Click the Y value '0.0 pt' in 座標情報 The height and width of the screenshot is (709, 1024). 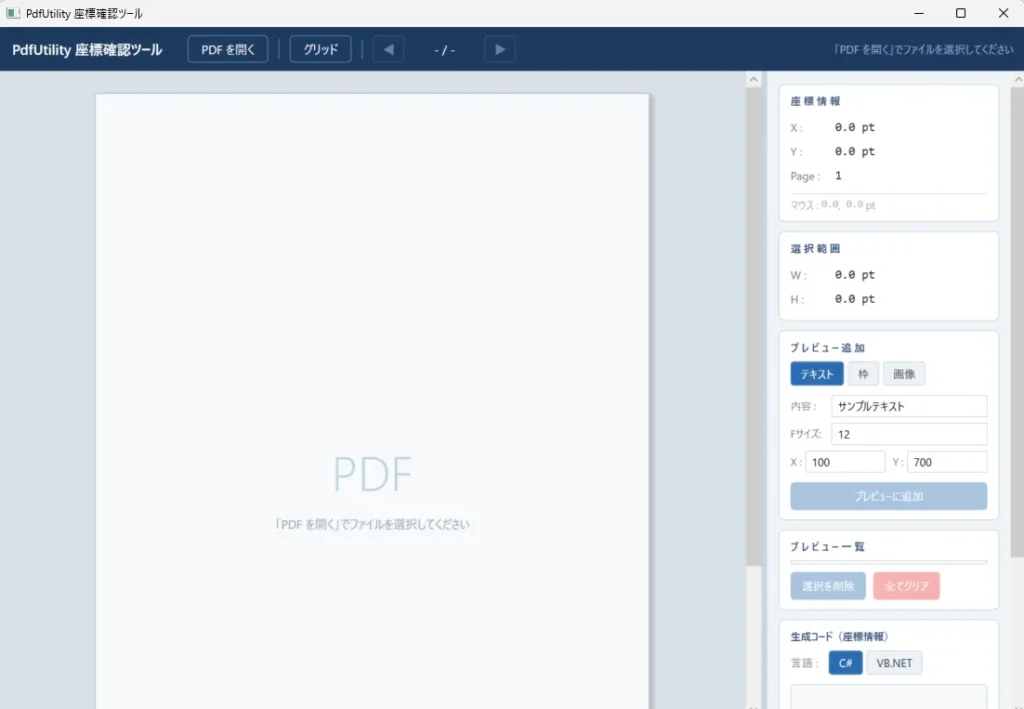(855, 151)
